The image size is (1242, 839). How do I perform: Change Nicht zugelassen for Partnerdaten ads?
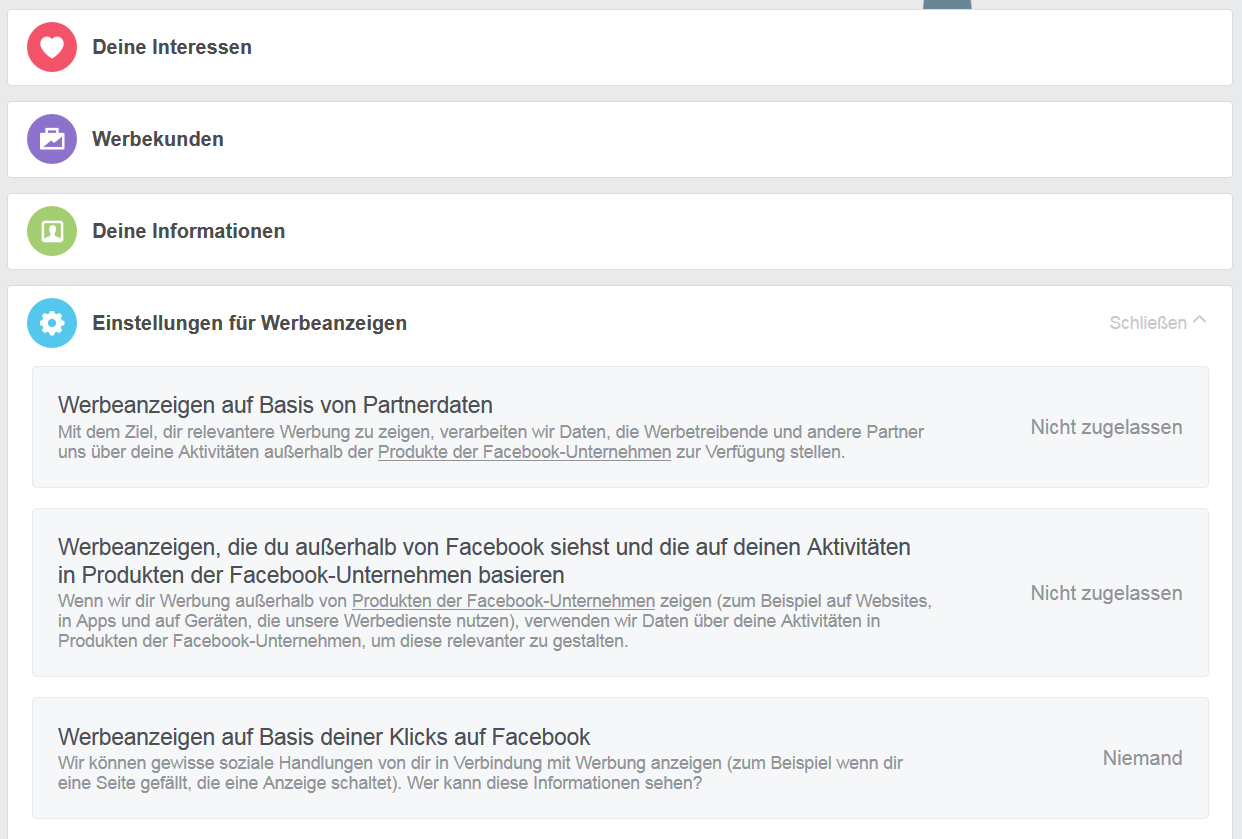point(1106,427)
